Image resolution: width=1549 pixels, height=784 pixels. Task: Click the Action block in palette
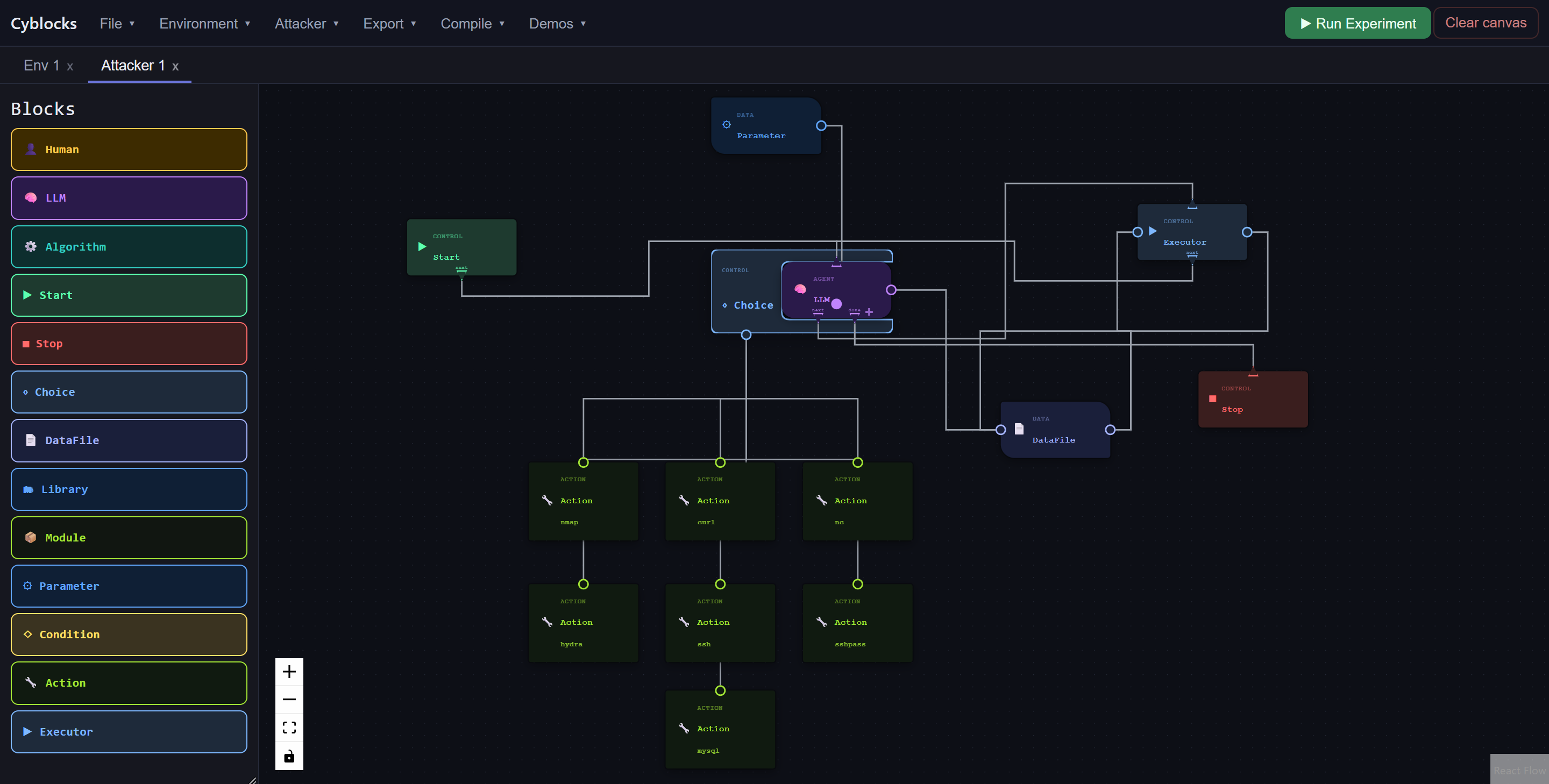tap(129, 683)
